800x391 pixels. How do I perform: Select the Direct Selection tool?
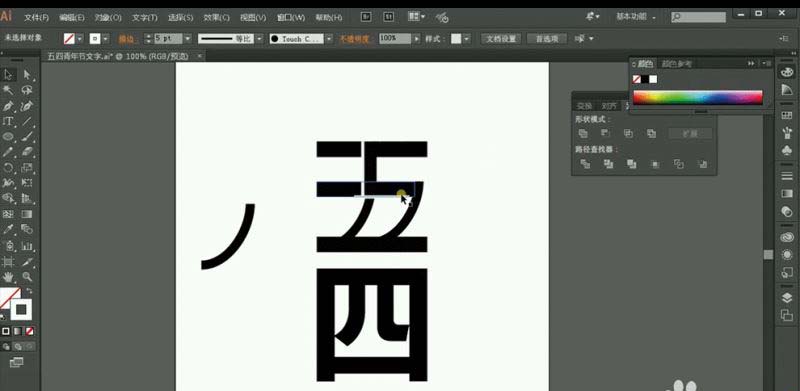coord(27,75)
